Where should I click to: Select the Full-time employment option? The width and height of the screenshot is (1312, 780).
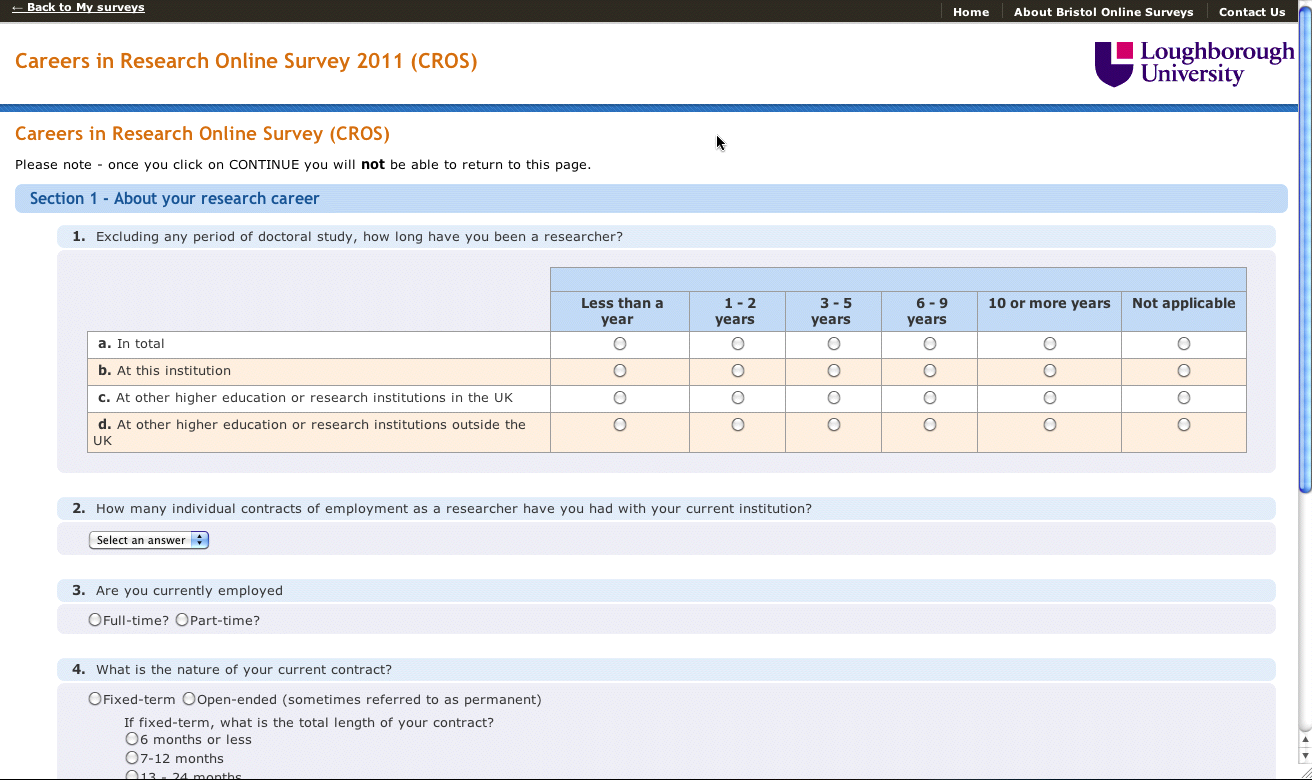pyautogui.click(x=95, y=620)
